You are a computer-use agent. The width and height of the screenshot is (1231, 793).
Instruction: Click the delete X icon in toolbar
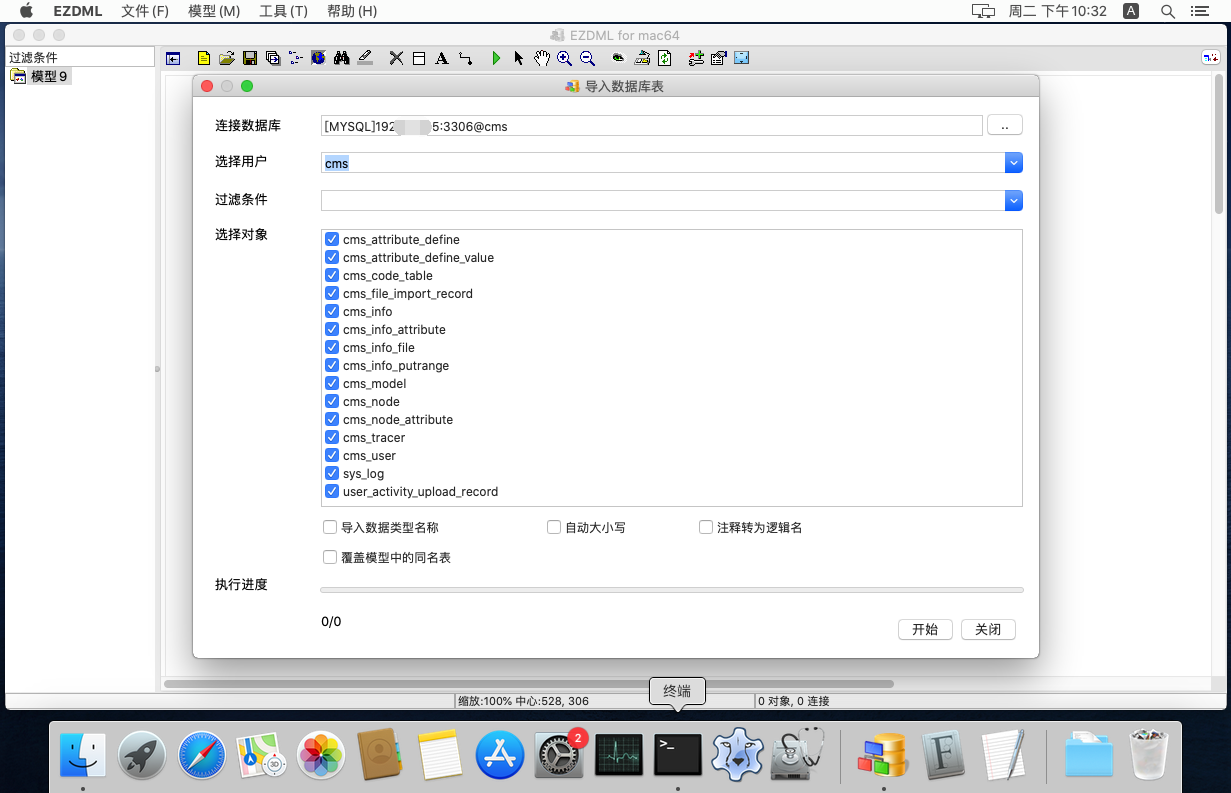[396, 58]
